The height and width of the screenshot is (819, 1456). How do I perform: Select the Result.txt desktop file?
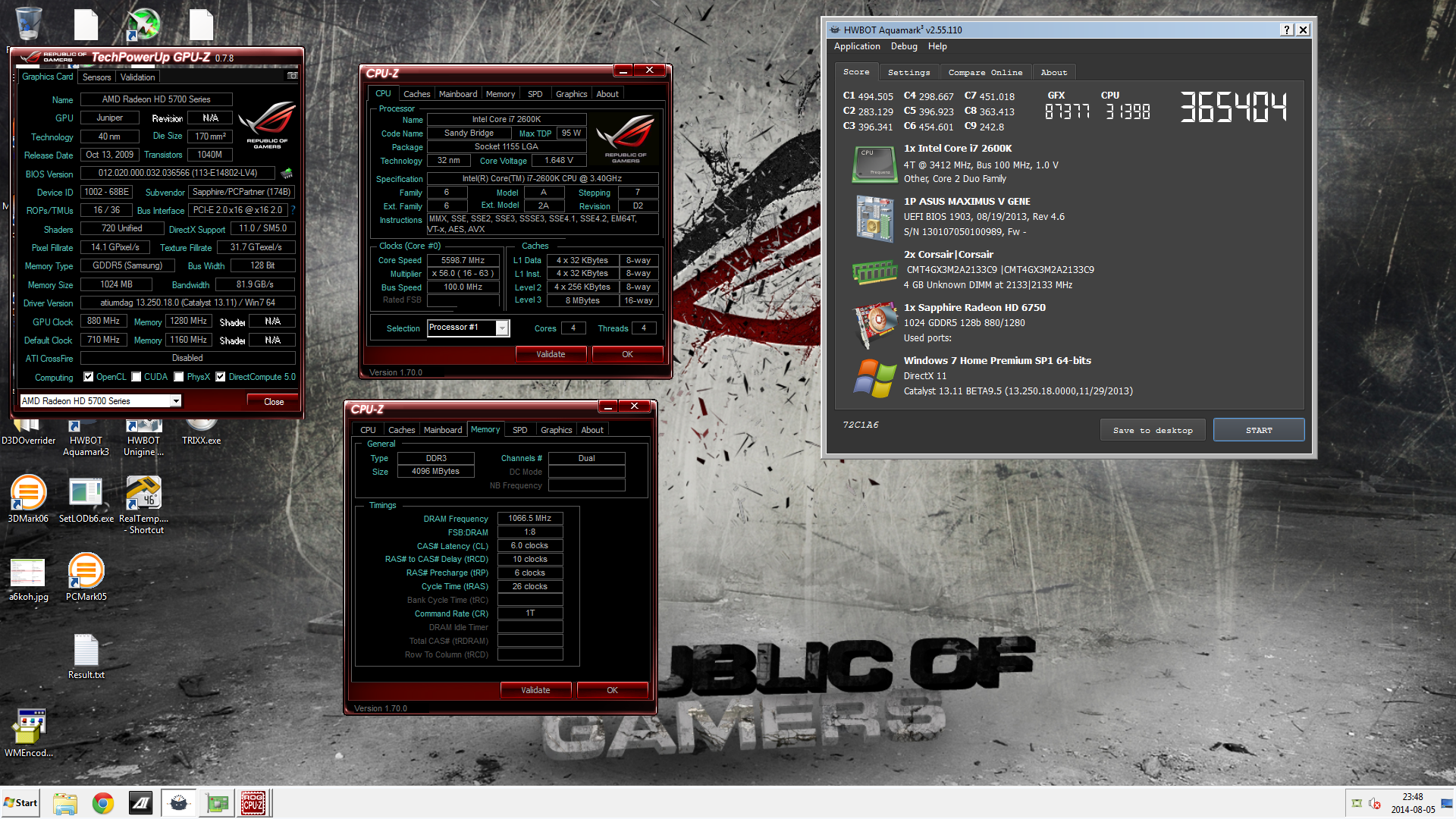click(x=86, y=657)
